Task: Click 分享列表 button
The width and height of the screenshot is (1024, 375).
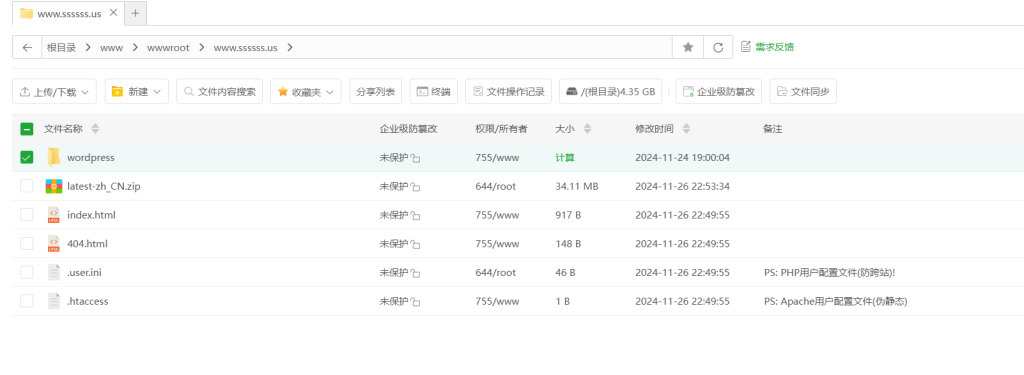Action: click(x=376, y=91)
